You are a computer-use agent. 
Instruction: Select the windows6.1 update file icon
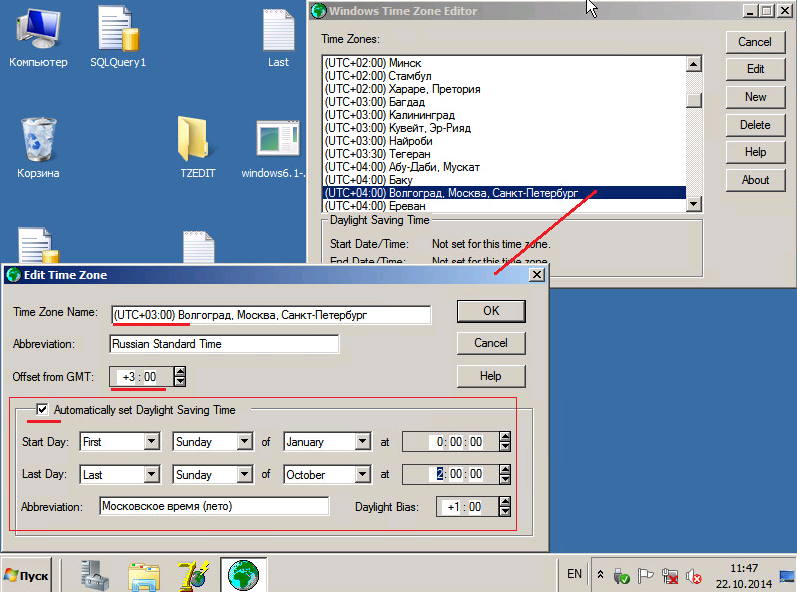[273, 148]
